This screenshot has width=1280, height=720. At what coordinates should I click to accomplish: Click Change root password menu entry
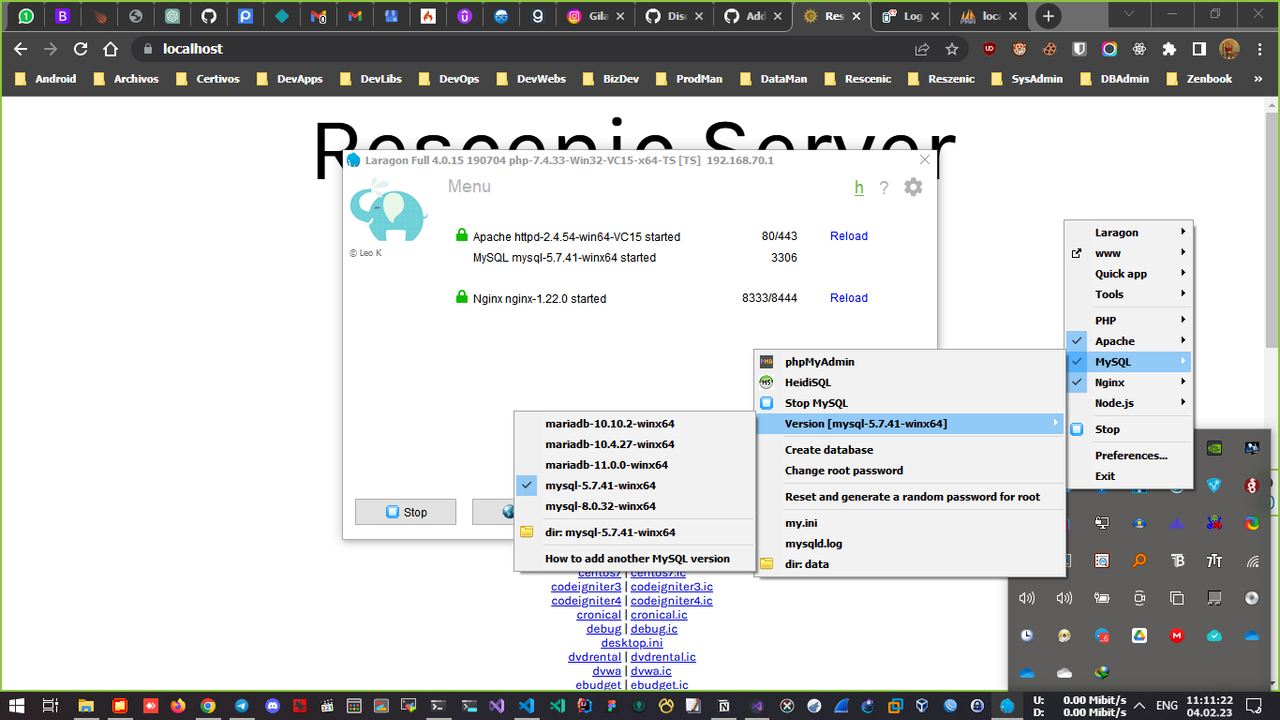click(908, 470)
